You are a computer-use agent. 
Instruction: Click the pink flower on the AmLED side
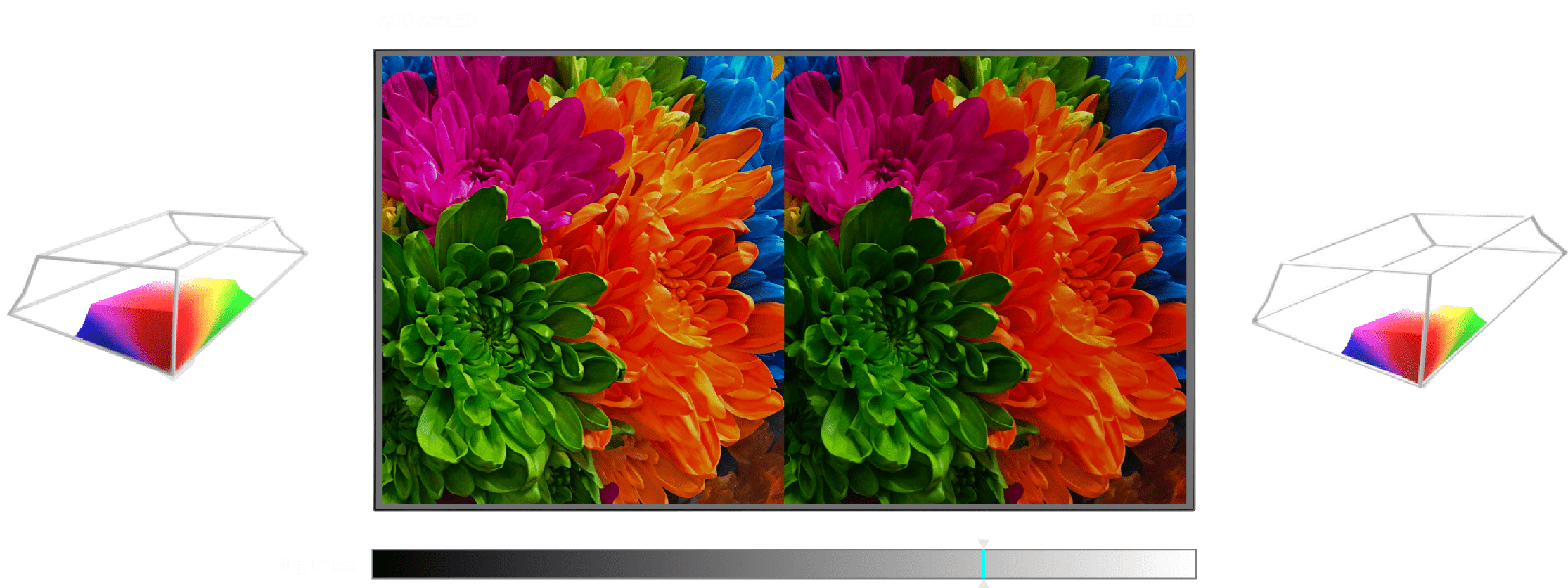click(485, 148)
